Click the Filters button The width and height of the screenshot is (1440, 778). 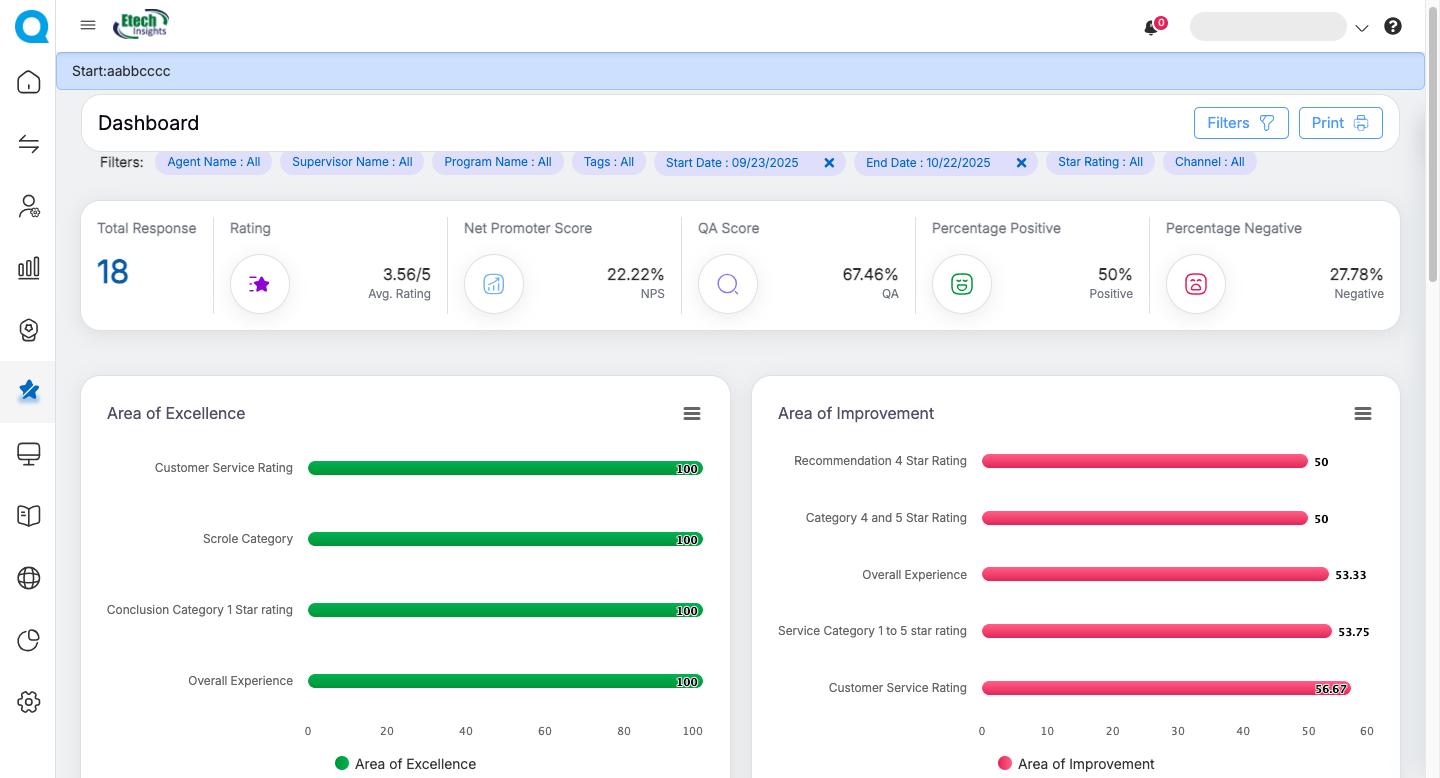coord(1240,123)
